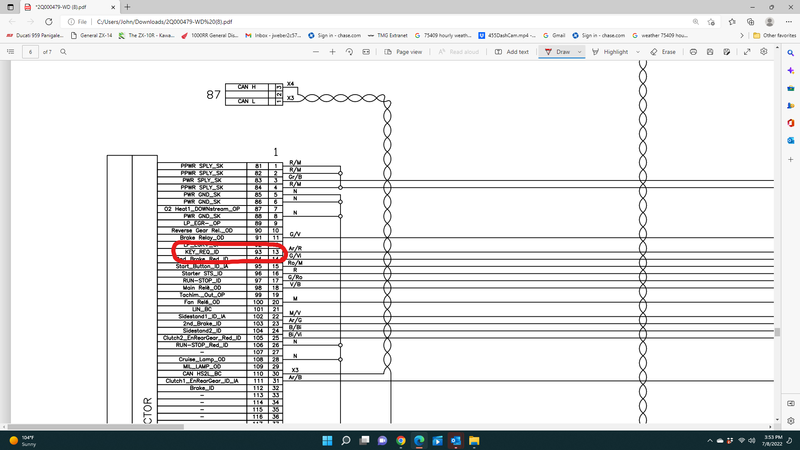
Task: Show hidden system tray icons
Action: [x=709, y=440]
